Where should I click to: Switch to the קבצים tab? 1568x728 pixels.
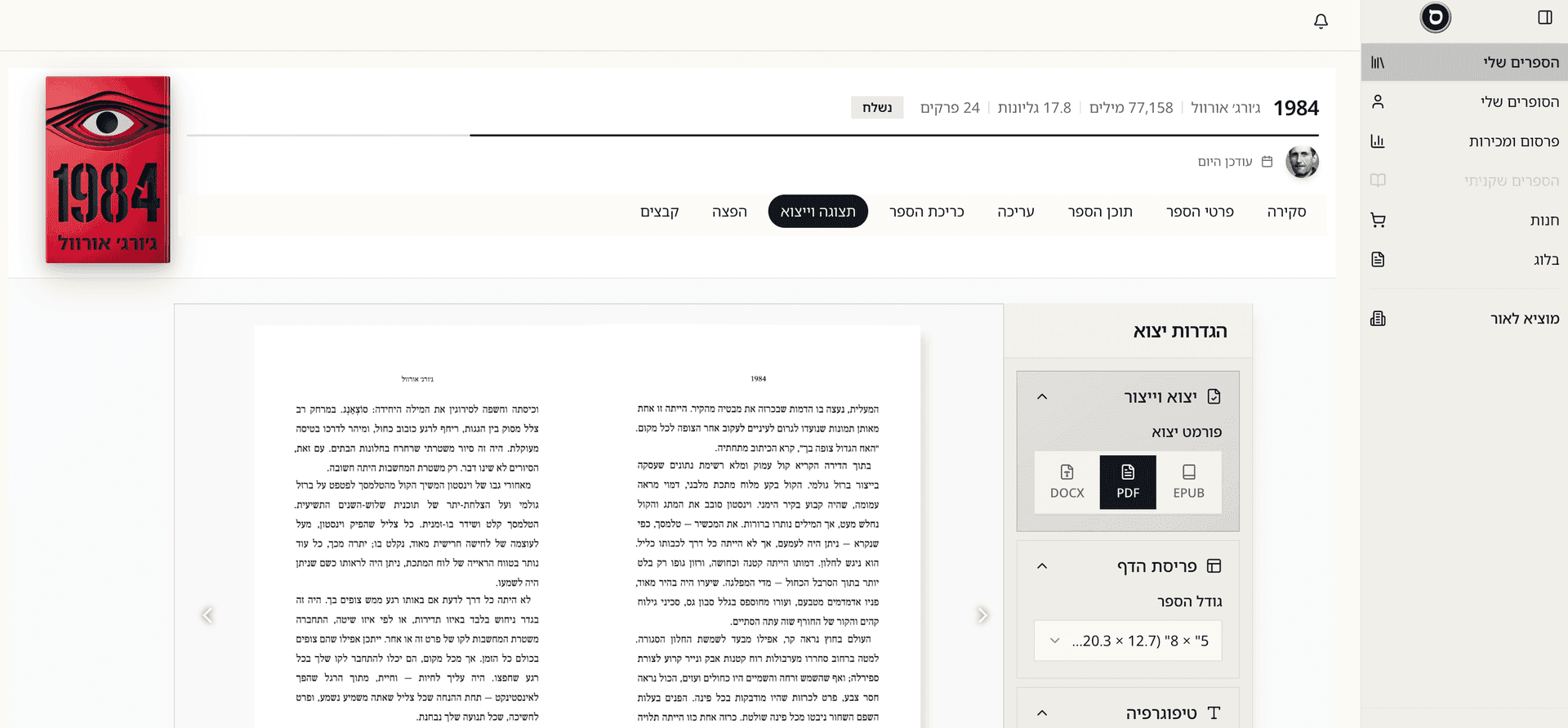[660, 212]
